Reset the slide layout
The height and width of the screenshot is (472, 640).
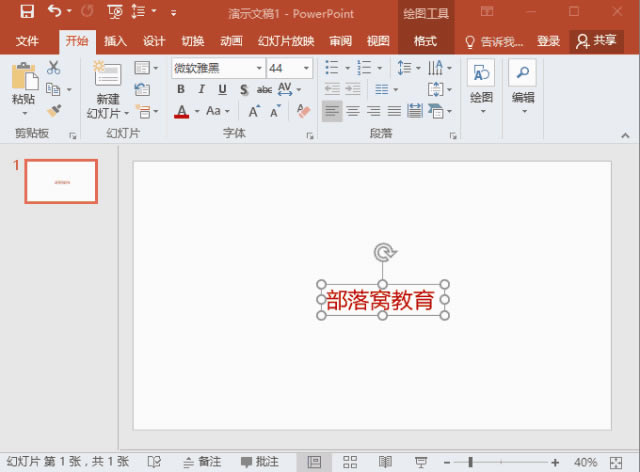142,89
